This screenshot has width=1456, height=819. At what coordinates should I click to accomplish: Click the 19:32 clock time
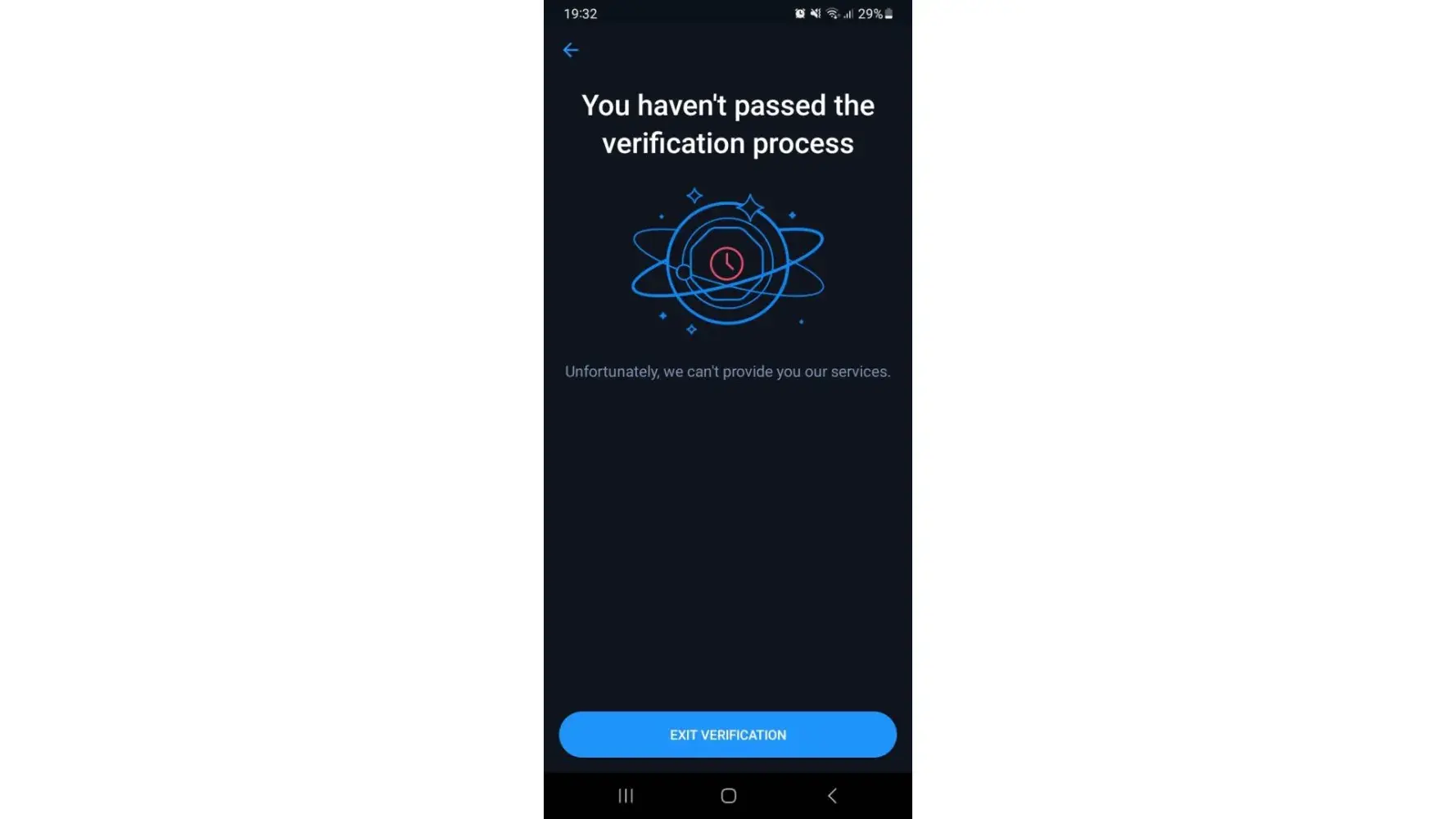580,14
